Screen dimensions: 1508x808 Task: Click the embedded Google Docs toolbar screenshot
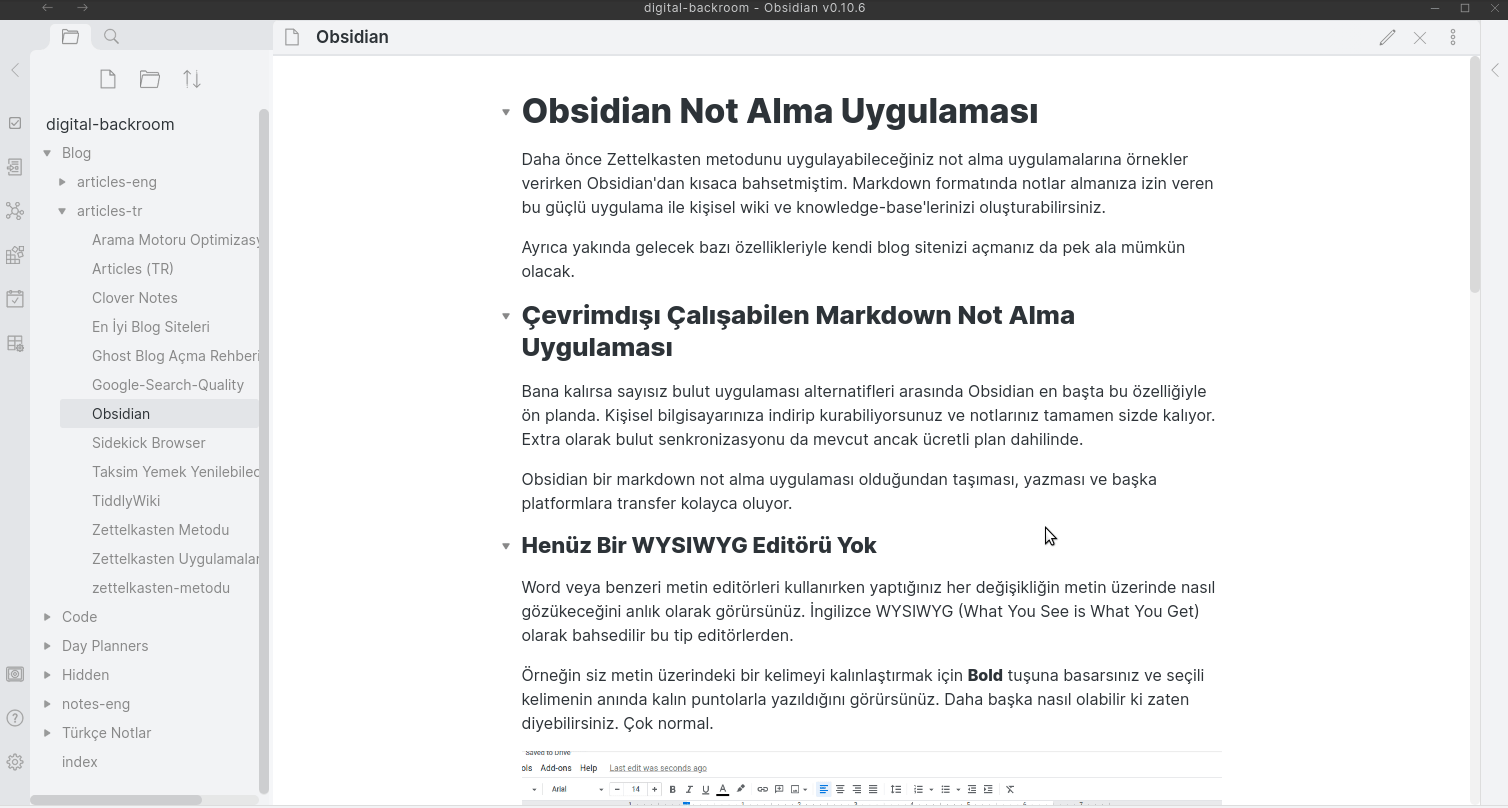coord(871,777)
